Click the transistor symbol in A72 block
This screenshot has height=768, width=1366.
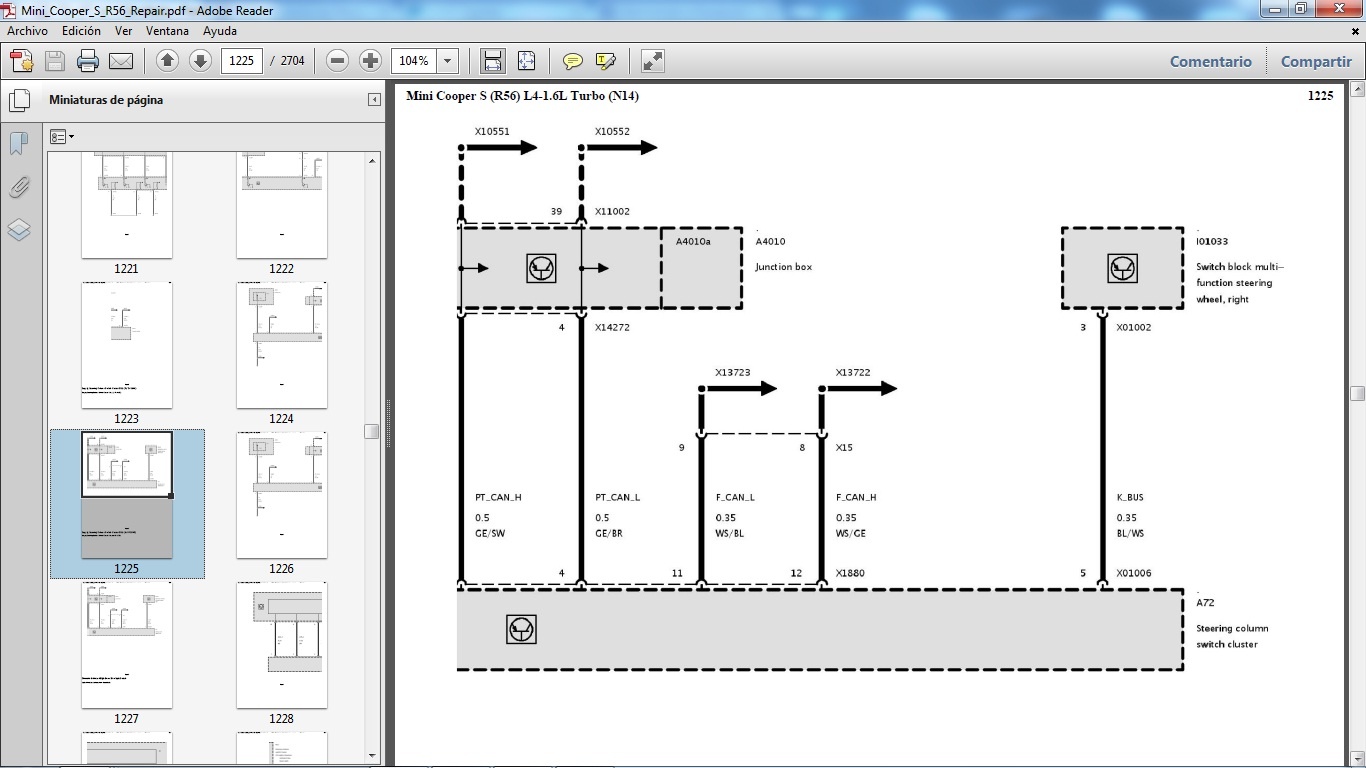click(x=521, y=629)
